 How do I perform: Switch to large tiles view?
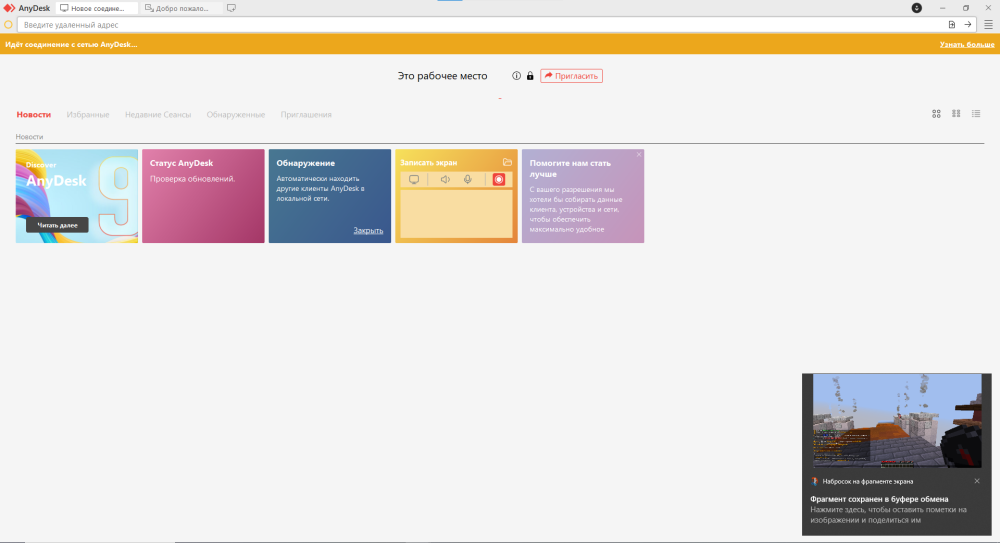936,114
